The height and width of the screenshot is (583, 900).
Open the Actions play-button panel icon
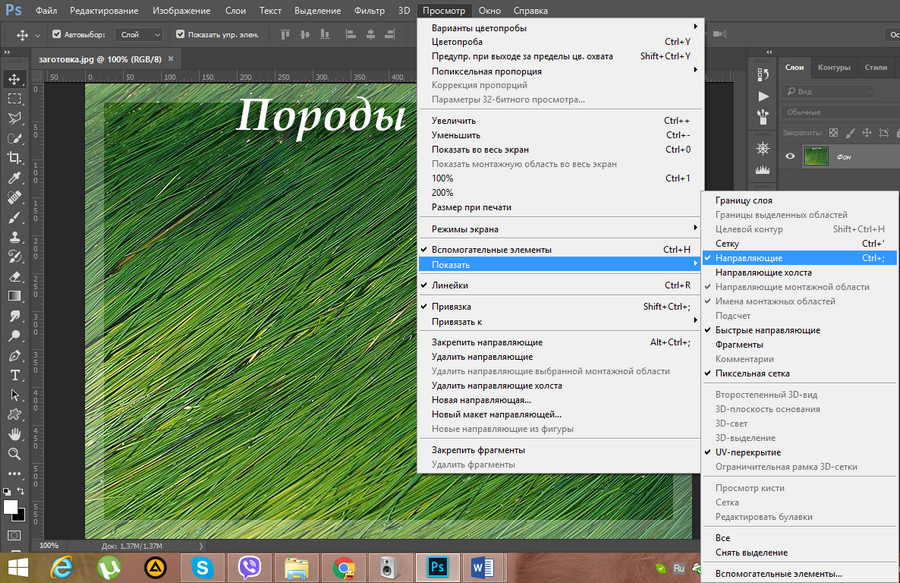pos(763,96)
